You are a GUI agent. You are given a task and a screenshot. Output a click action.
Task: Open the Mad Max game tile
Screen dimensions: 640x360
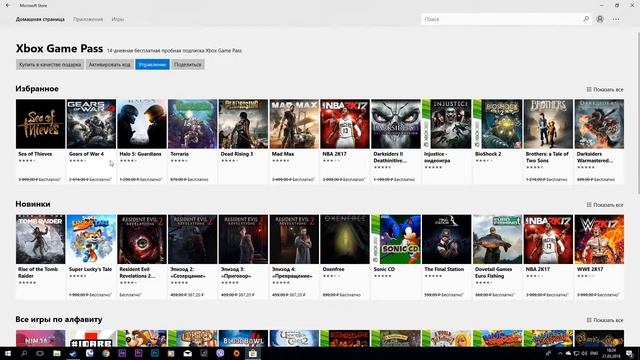pyautogui.click(x=294, y=141)
